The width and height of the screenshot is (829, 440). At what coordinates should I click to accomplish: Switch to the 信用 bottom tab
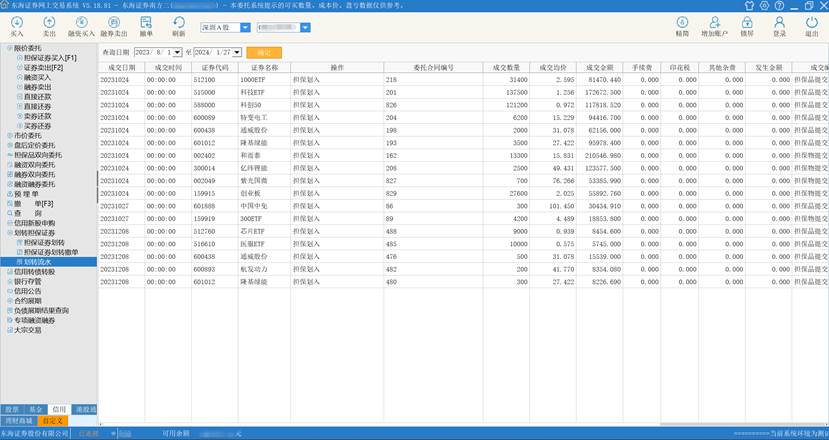(x=59, y=409)
